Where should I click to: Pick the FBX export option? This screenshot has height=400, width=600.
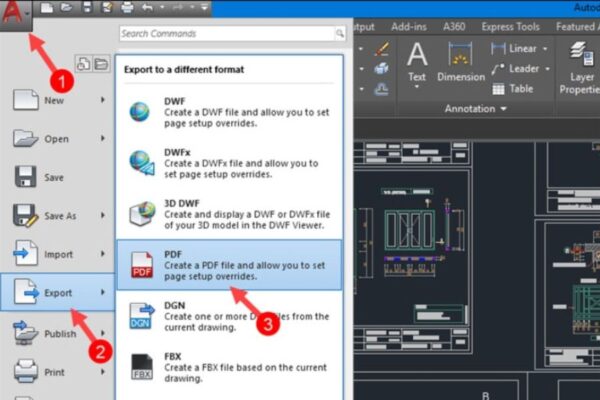229,367
